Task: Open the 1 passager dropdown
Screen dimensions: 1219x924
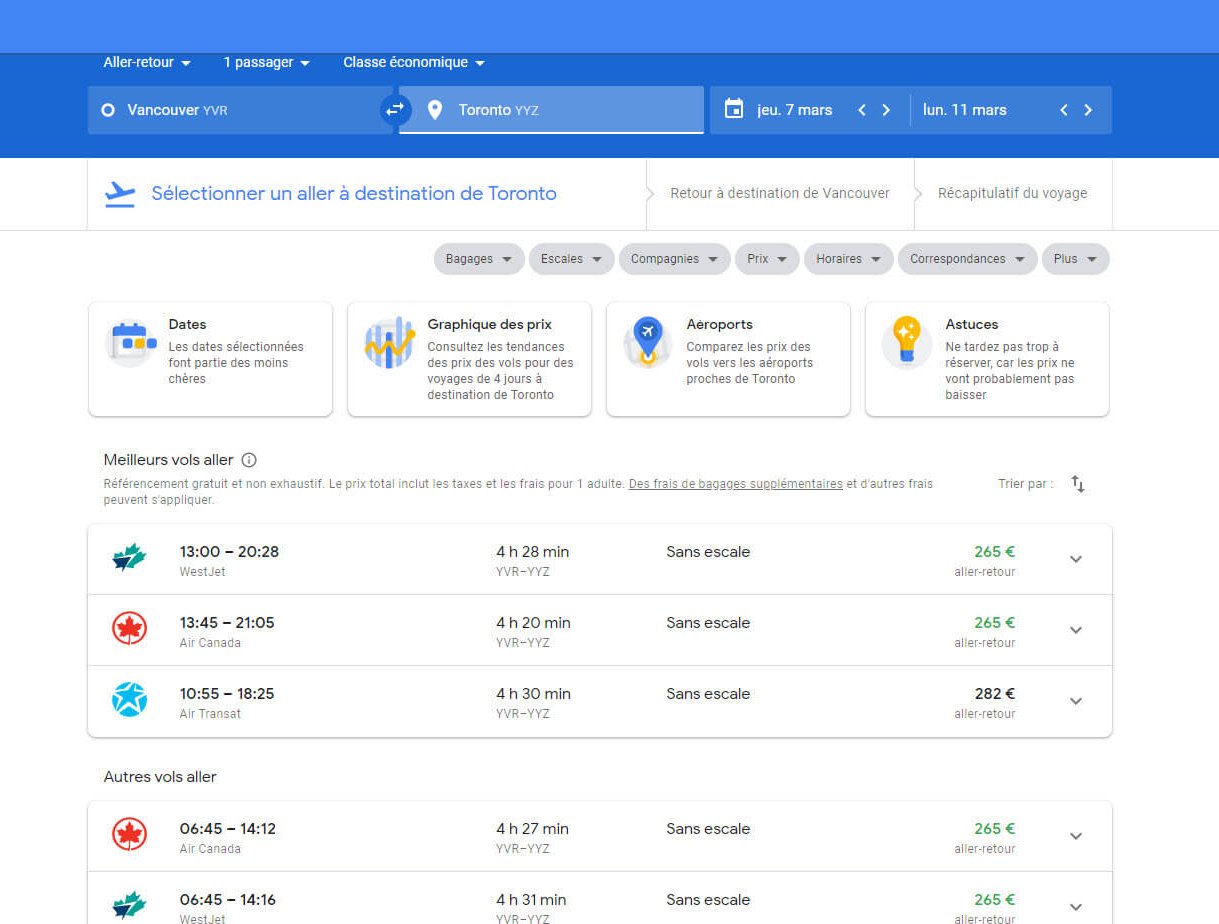Action: [266, 62]
